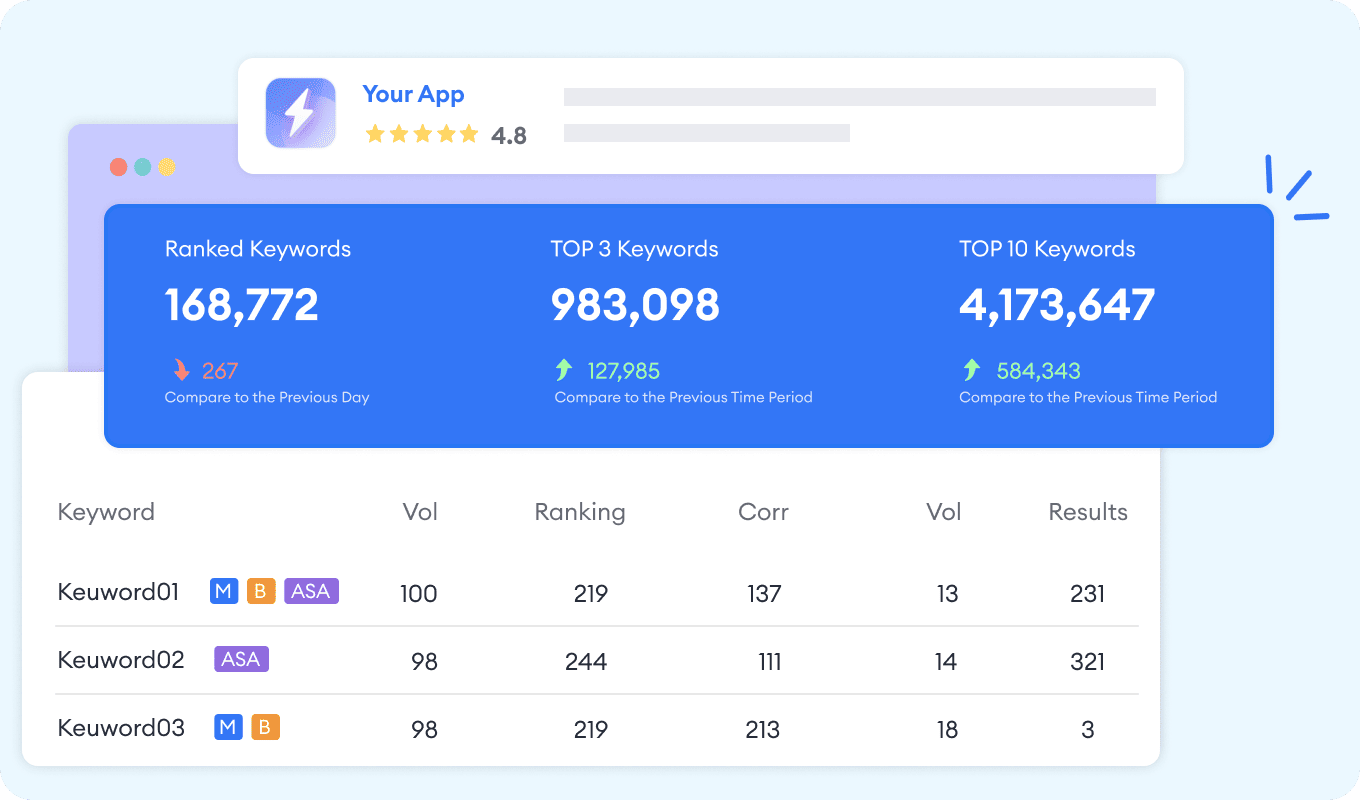The width and height of the screenshot is (1360, 800).
Task: Sort by the Results column header
Action: click(1087, 512)
